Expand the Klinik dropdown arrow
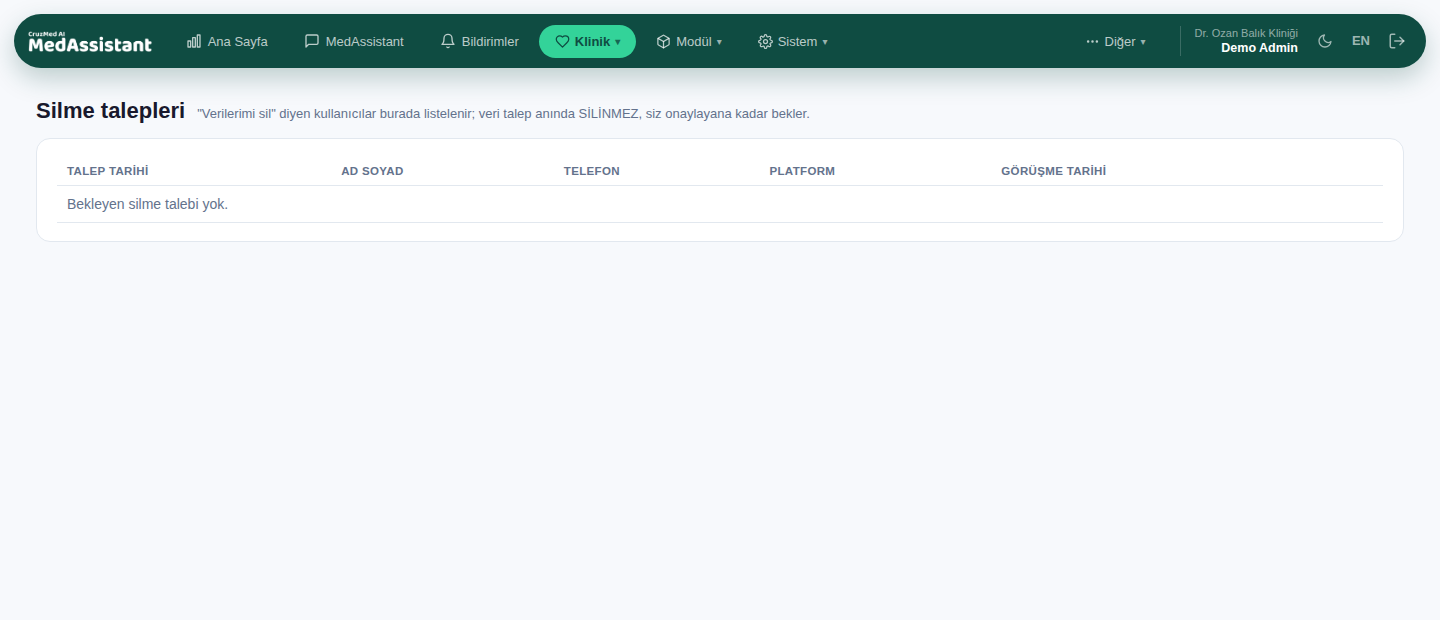1440x620 pixels. tap(617, 42)
